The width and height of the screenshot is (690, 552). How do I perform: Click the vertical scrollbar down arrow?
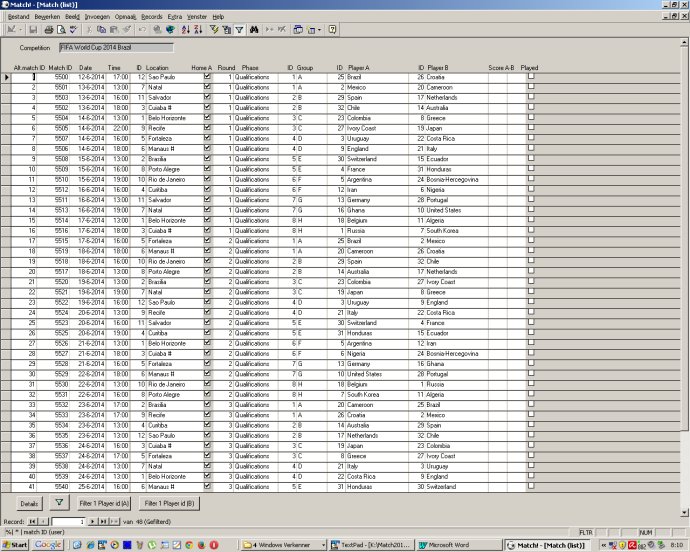pos(684,512)
